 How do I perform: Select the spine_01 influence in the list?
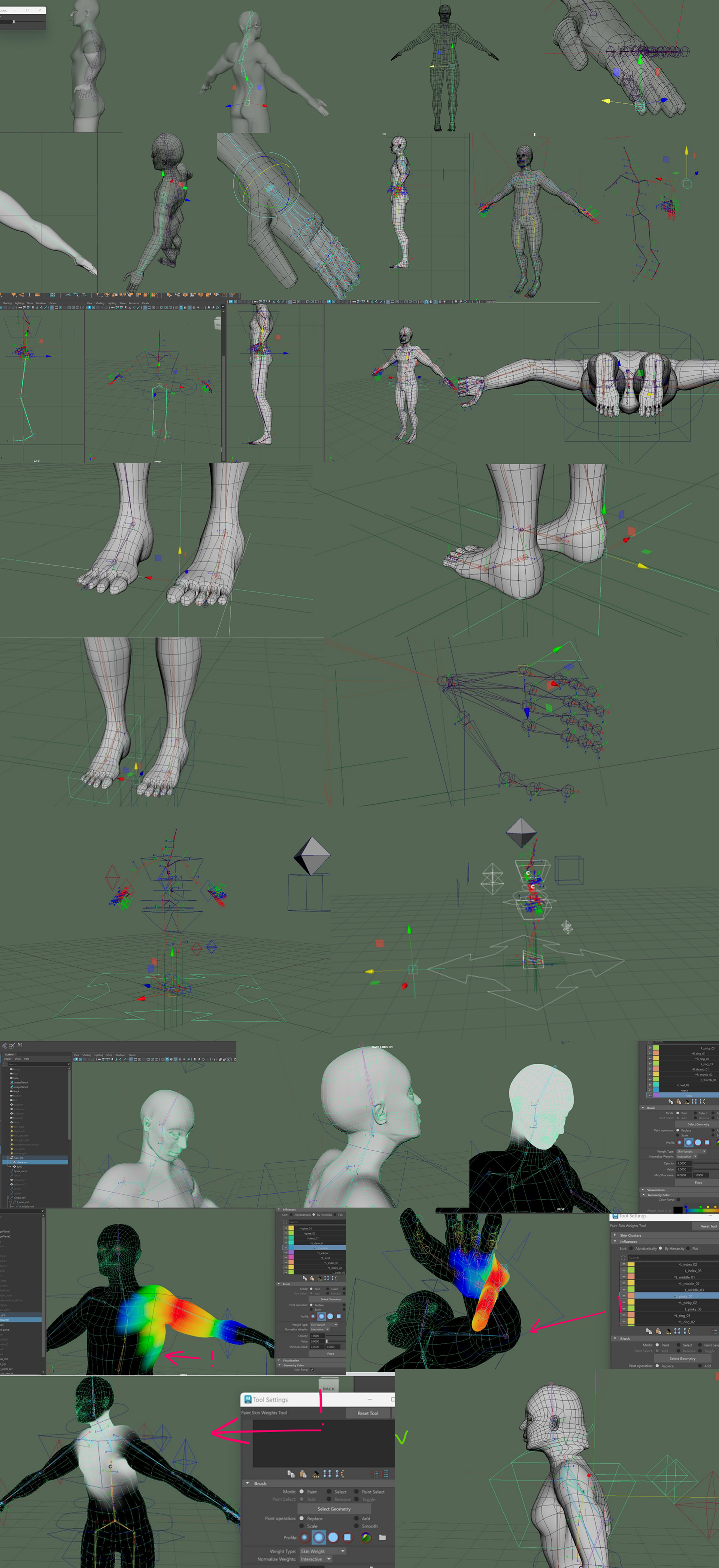[315, 1229]
